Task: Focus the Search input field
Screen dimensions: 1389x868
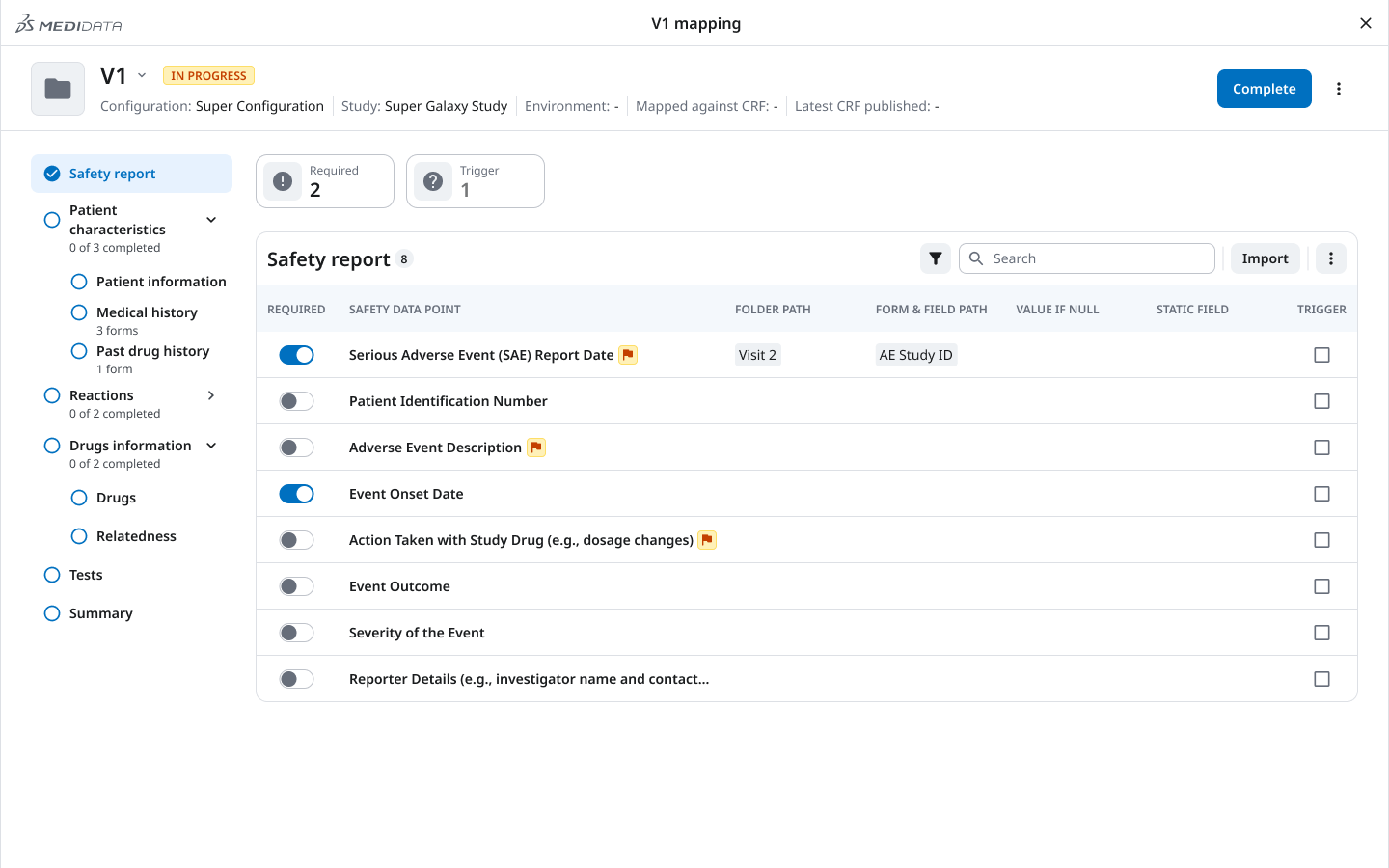Action: click(x=1086, y=258)
